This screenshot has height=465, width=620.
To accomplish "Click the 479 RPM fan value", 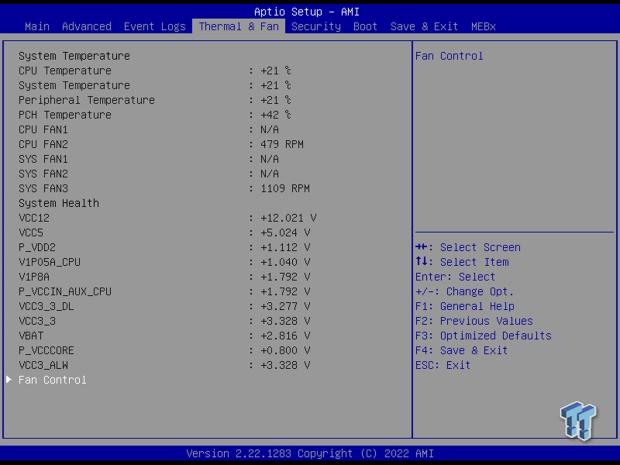I will pos(282,144).
